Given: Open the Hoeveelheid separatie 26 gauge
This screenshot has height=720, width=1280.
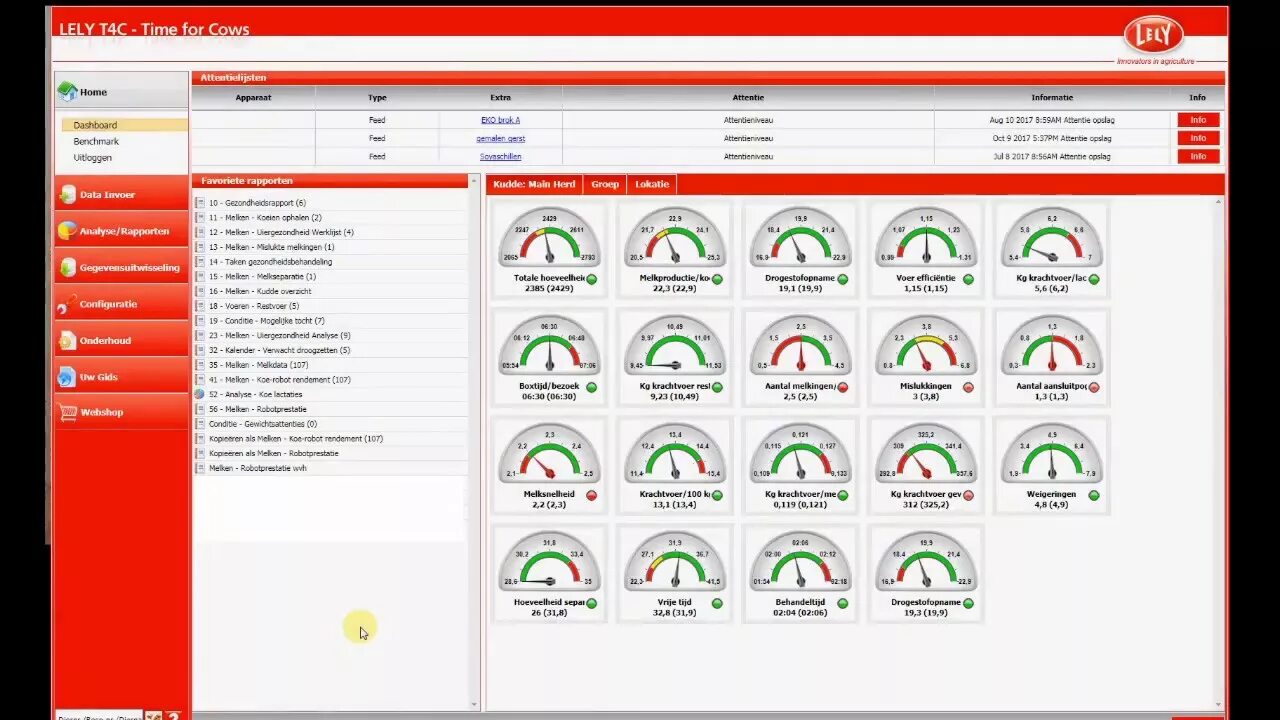Looking at the screenshot, I should [x=549, y=574].
